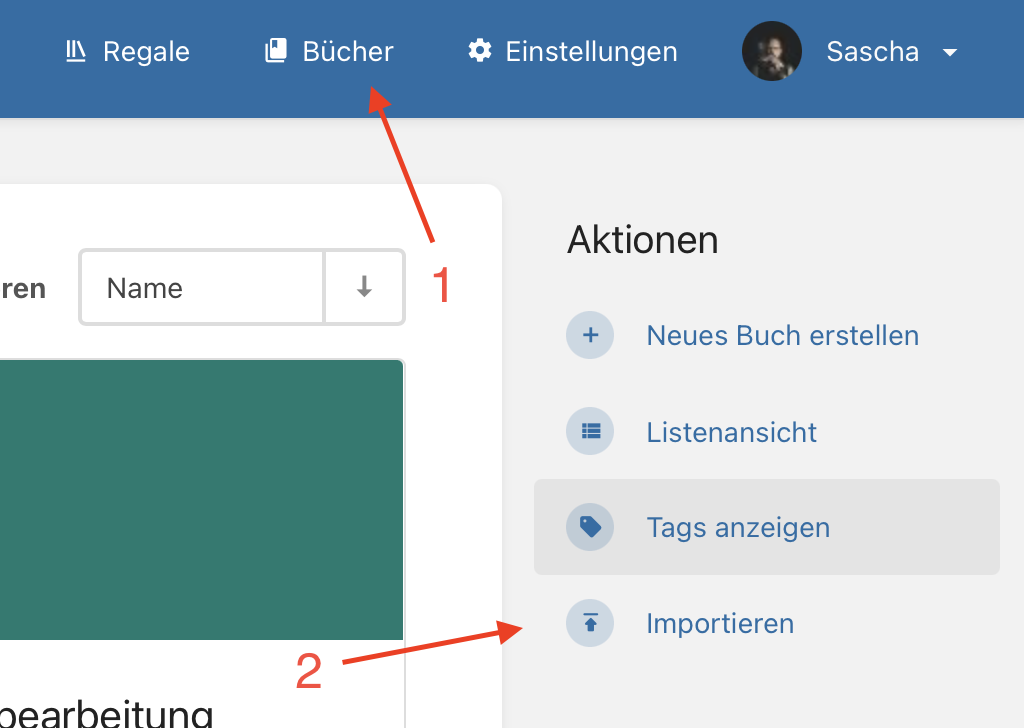Open the Sascha username menu
Screen dimensions: 1024x728
click(x=872, y=51)
